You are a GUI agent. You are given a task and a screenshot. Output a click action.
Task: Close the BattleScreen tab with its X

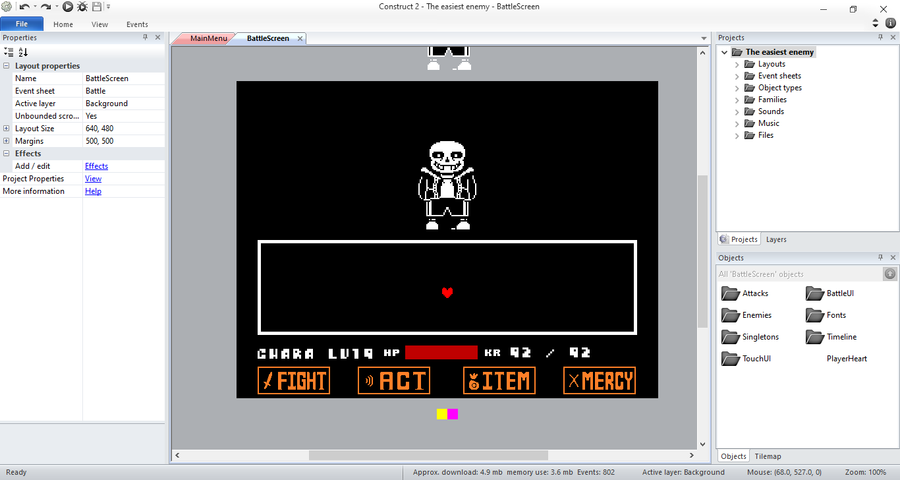click(300, 38)
